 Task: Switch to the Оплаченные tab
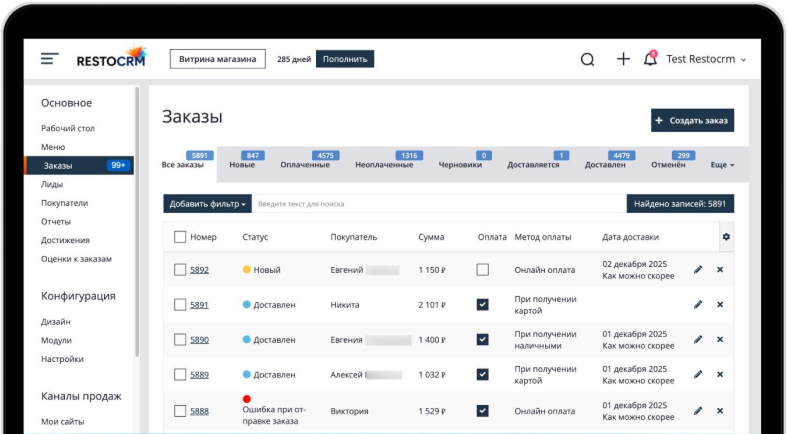(305, 165)
